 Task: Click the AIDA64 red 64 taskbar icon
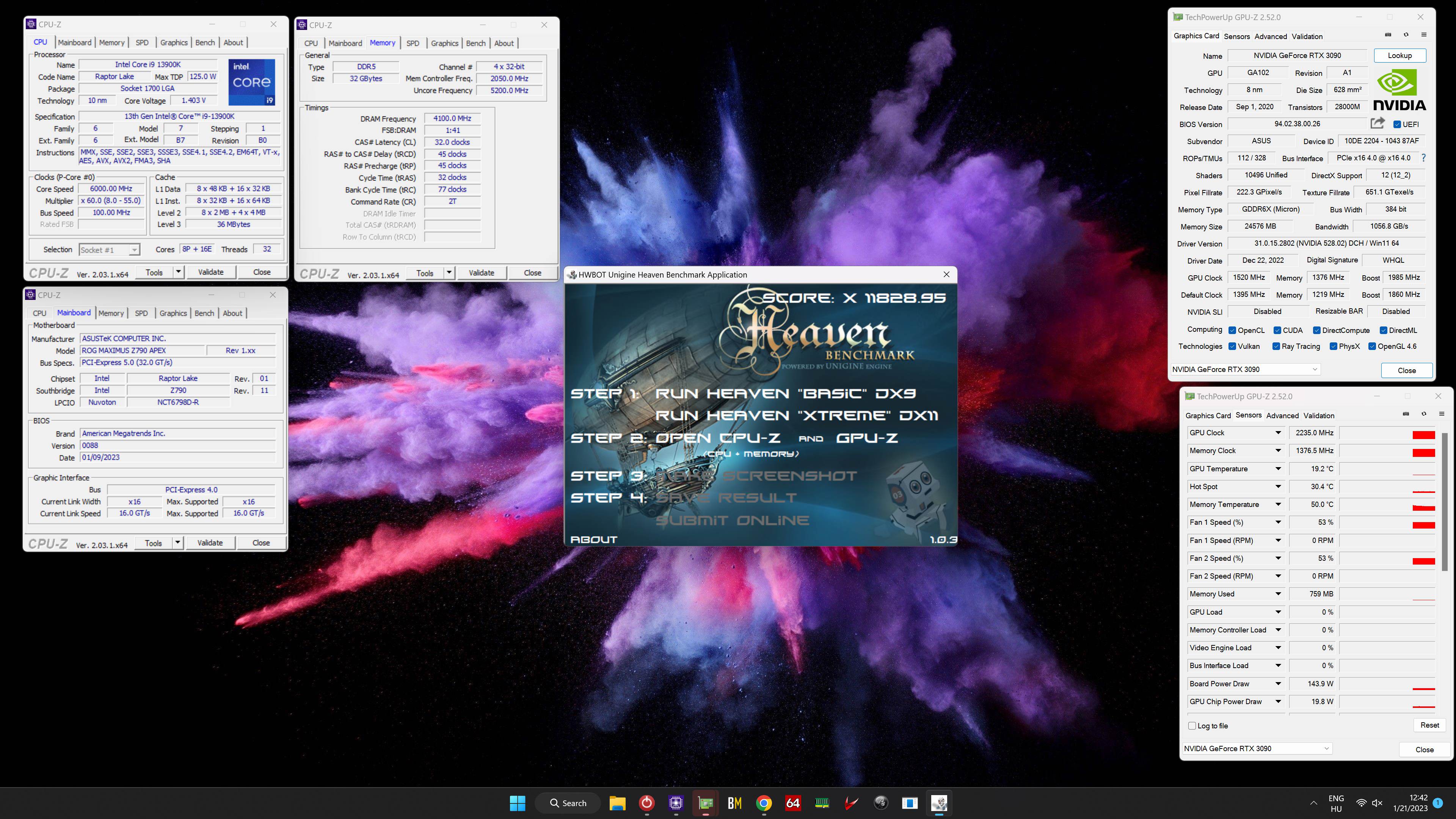pyautogui.click(x=793, y=803)
